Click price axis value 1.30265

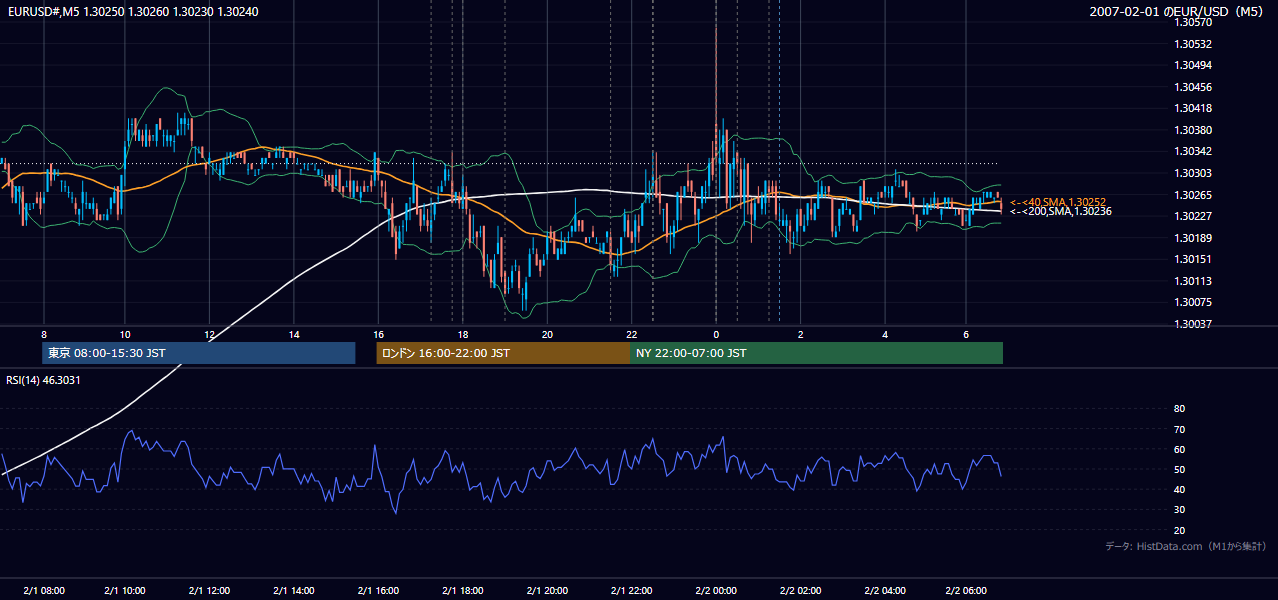[1193, 195]
